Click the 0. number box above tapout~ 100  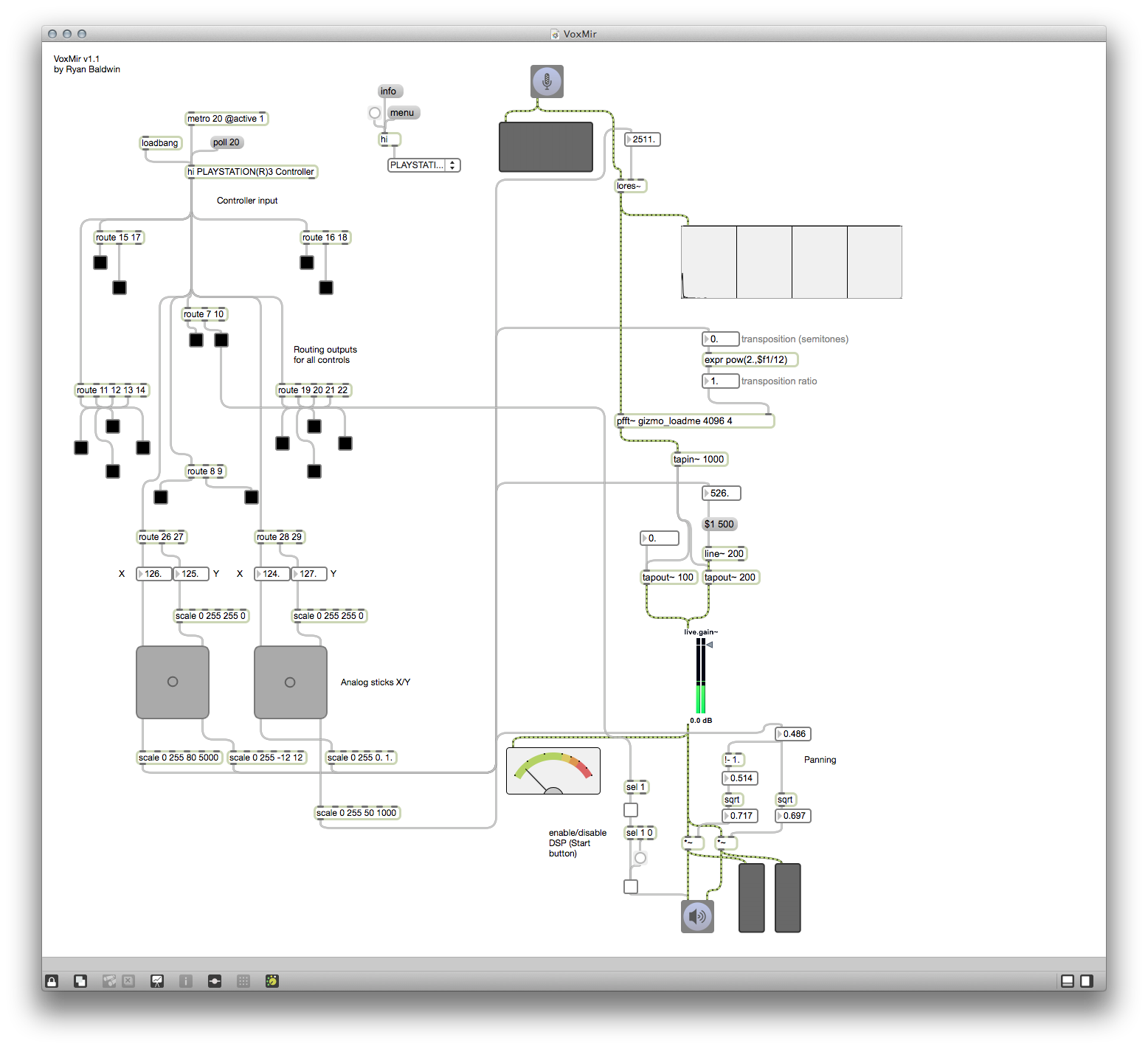(660, 539)
